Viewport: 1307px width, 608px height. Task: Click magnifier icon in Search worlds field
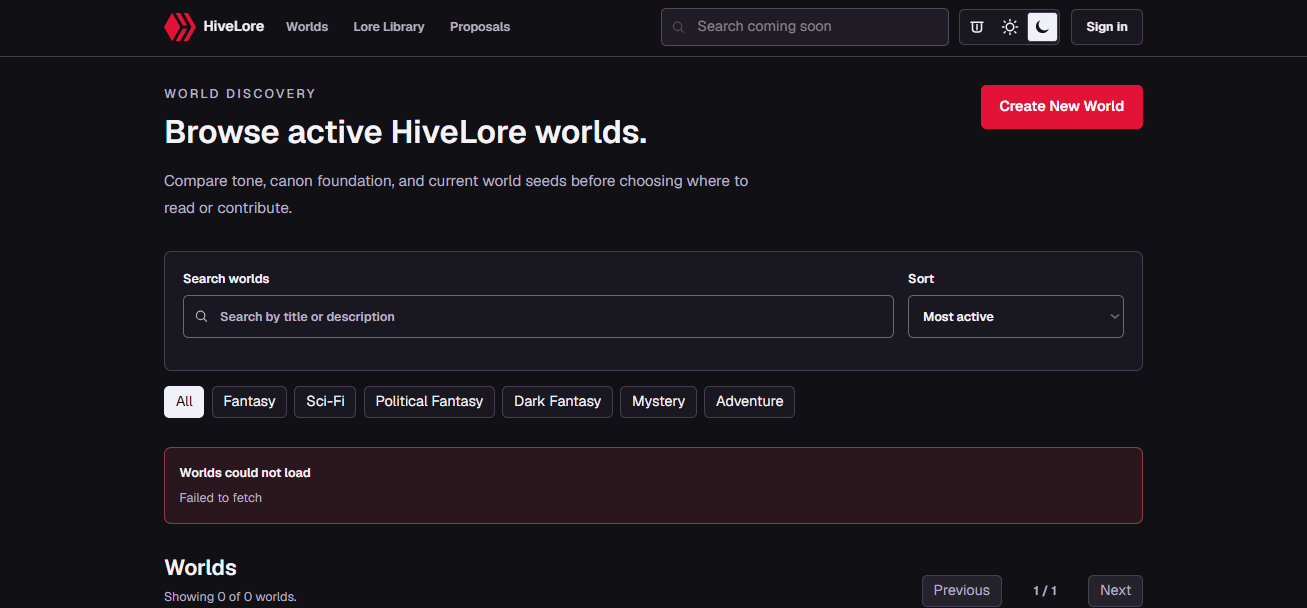(201, 316)
